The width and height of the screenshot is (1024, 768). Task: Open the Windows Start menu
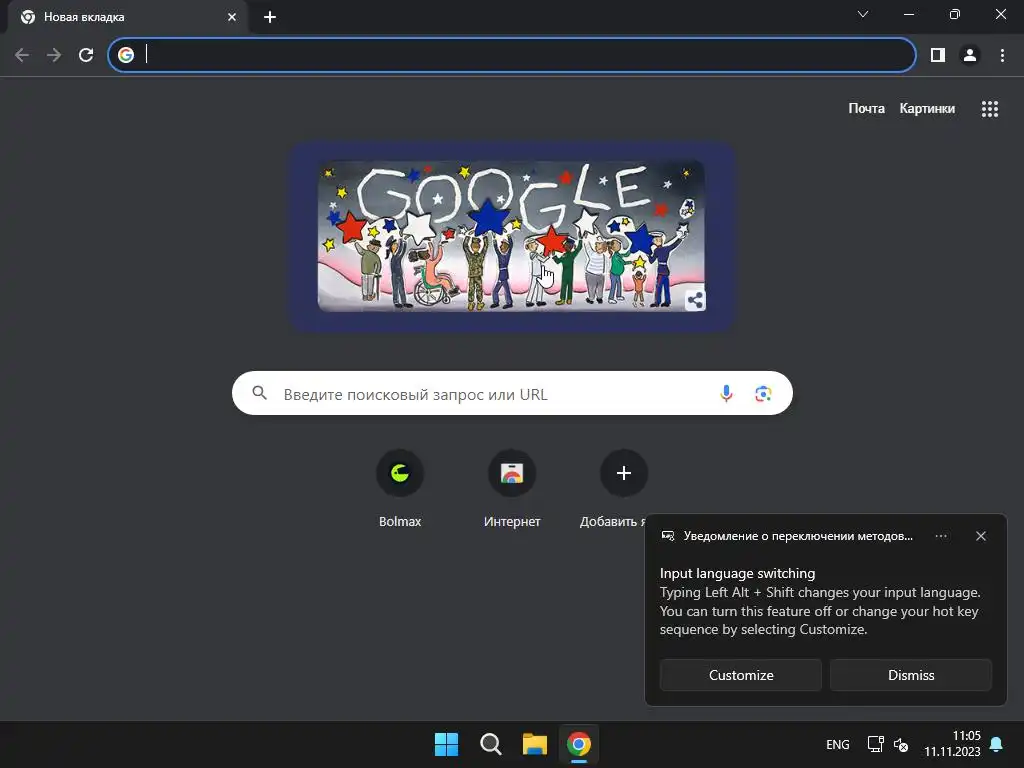point(447,744)
